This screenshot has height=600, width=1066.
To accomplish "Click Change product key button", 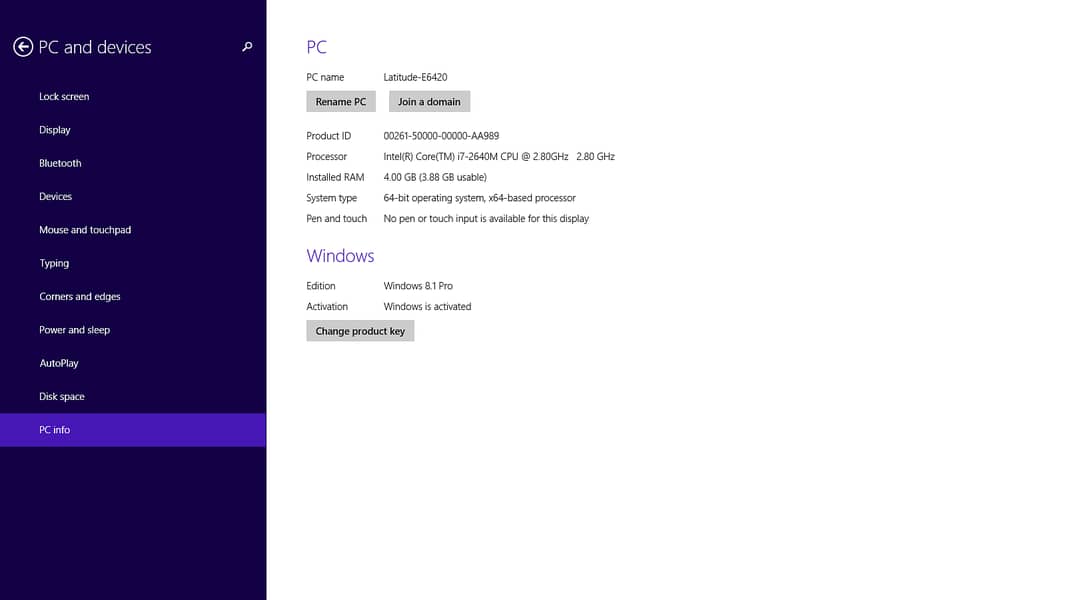I will pos(360,331).
